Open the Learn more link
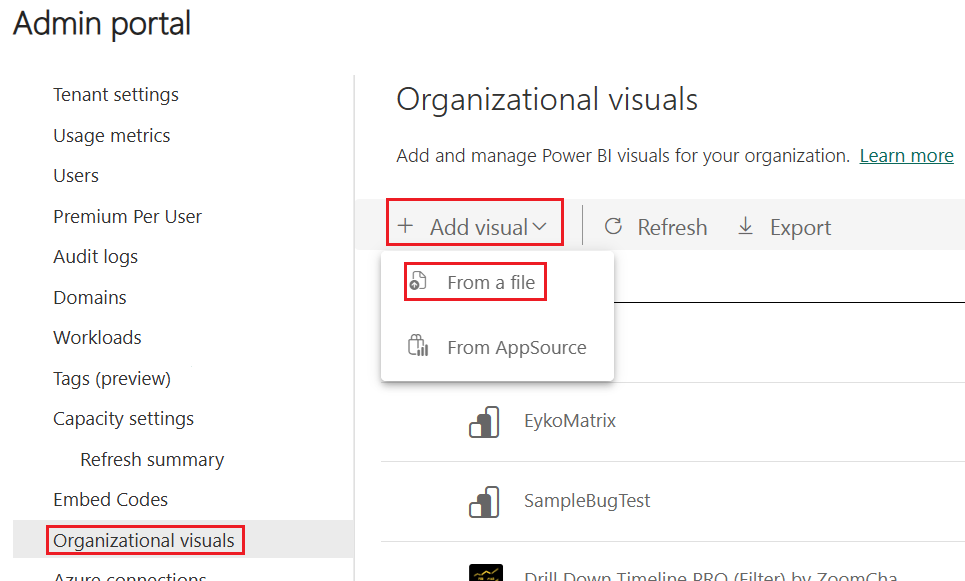This screenshot has width=965, height=581. point(906,156)
